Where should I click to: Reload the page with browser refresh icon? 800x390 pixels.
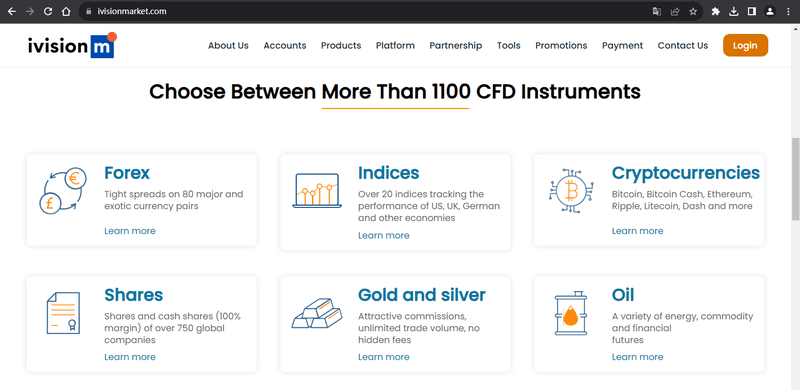click(x=48, y=11)
